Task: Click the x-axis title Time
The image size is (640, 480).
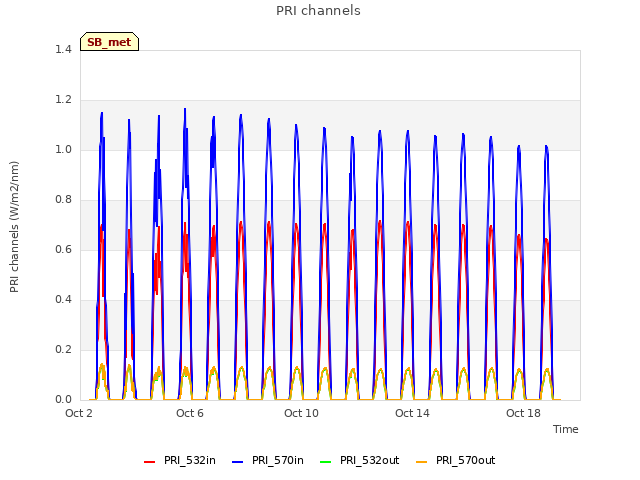Action: point(566,429)
